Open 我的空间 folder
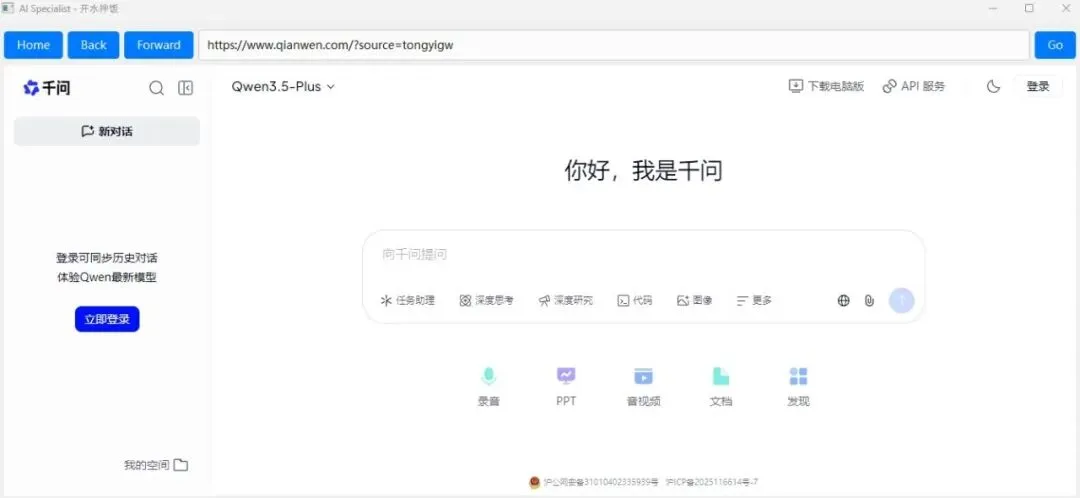 click(x=156, y=465)
